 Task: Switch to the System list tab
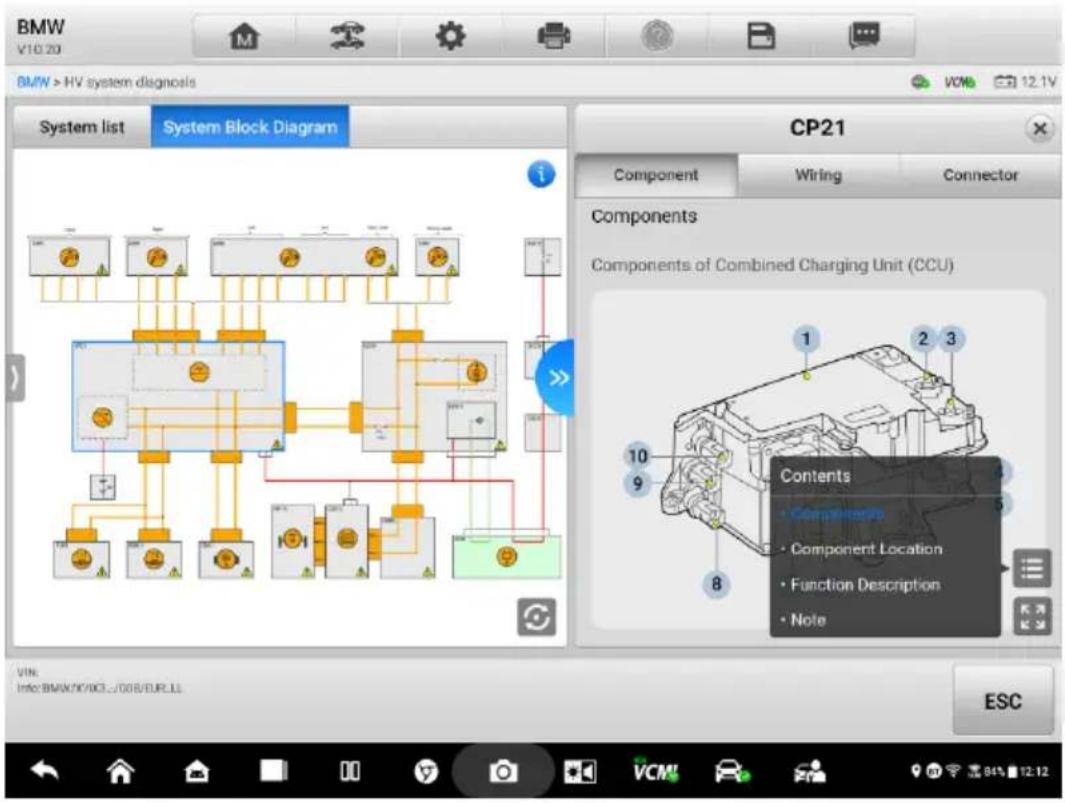click(82, 127)
